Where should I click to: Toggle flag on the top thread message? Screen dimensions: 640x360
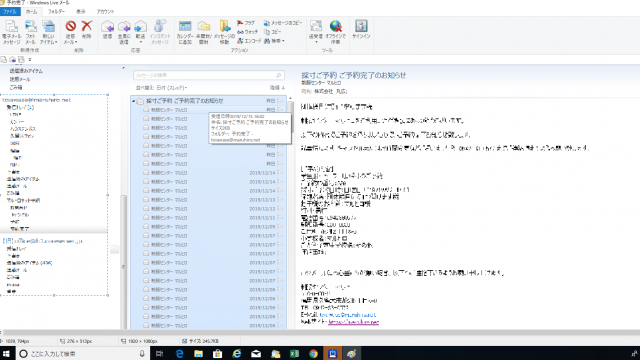click(280, 101)
